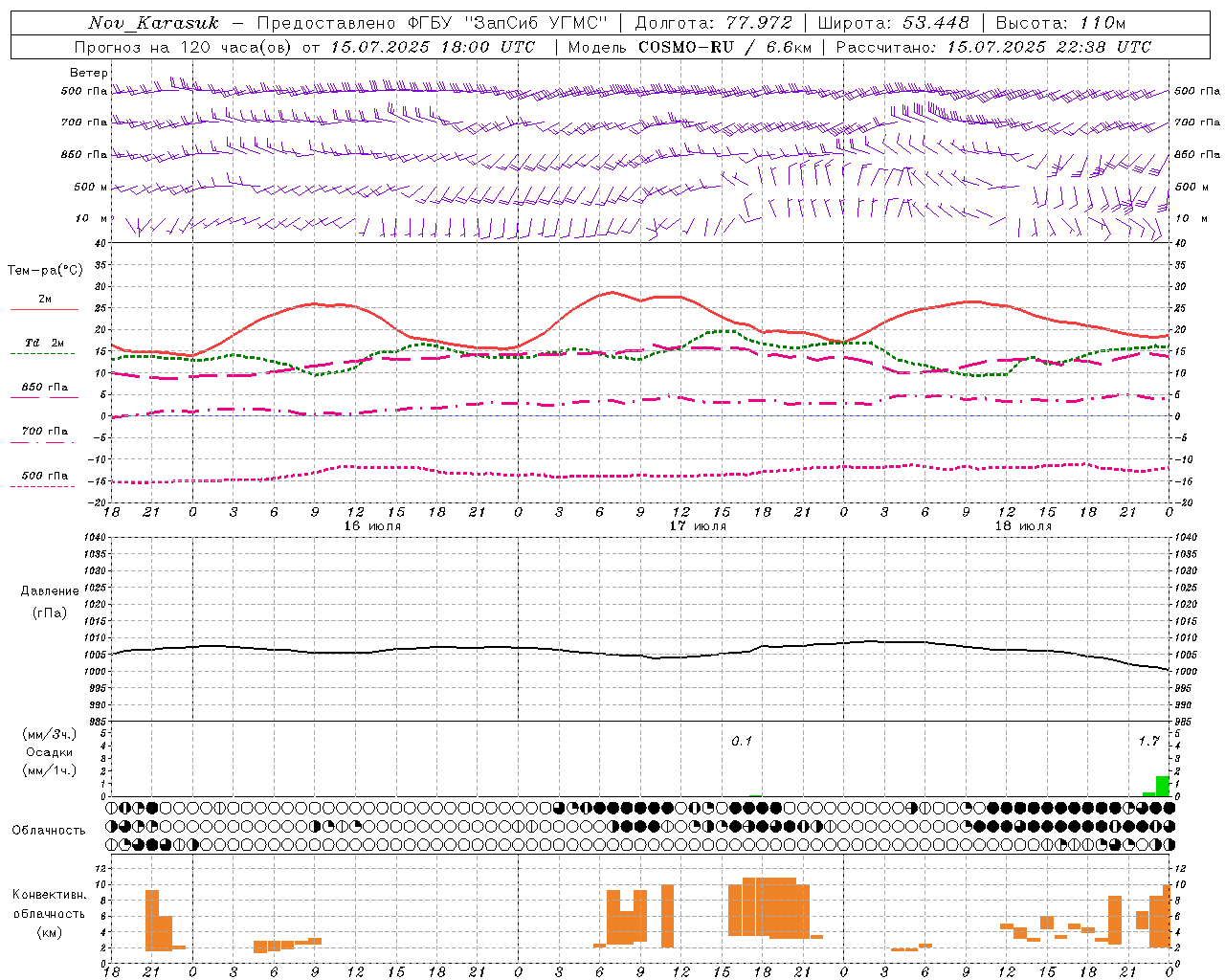Click the '17 июля' date label
Screen dimensions: 1225x980
coord(698,525)
